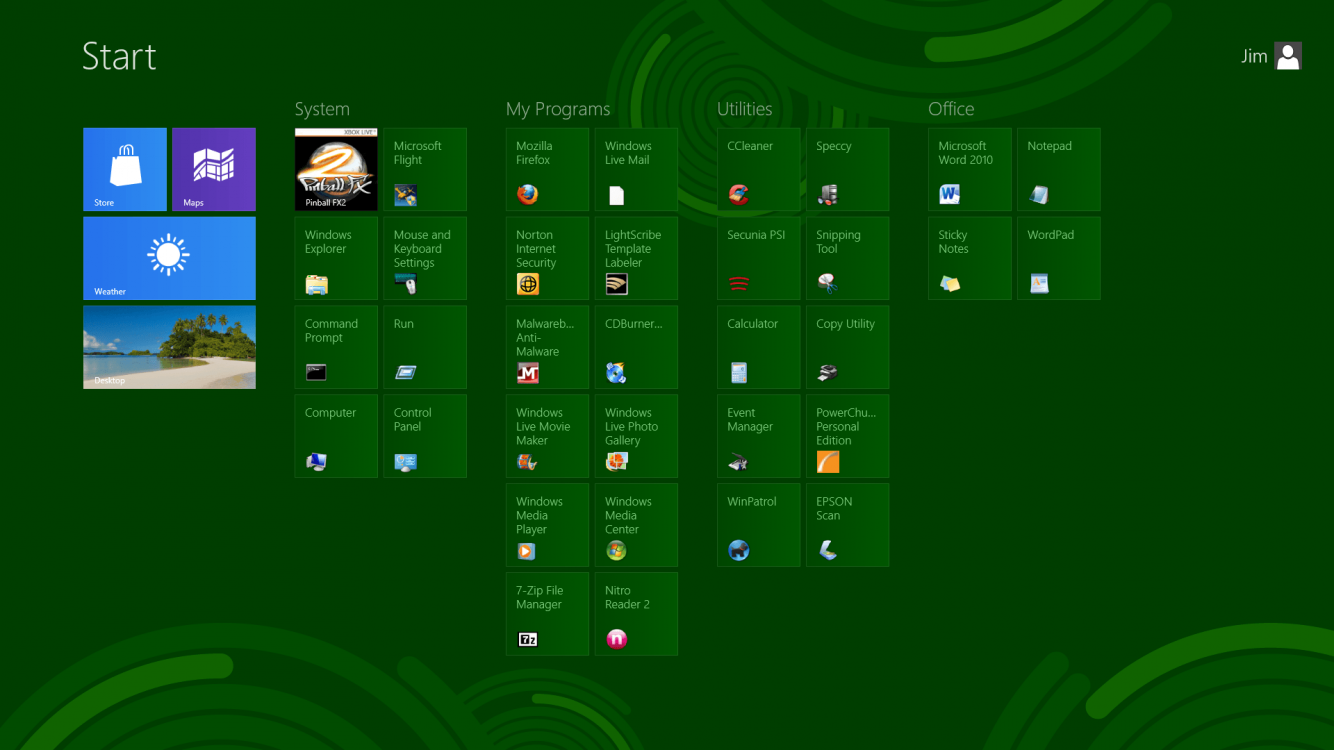
Task: Open Microsoft Word 2010
Action: coord(969,169)
